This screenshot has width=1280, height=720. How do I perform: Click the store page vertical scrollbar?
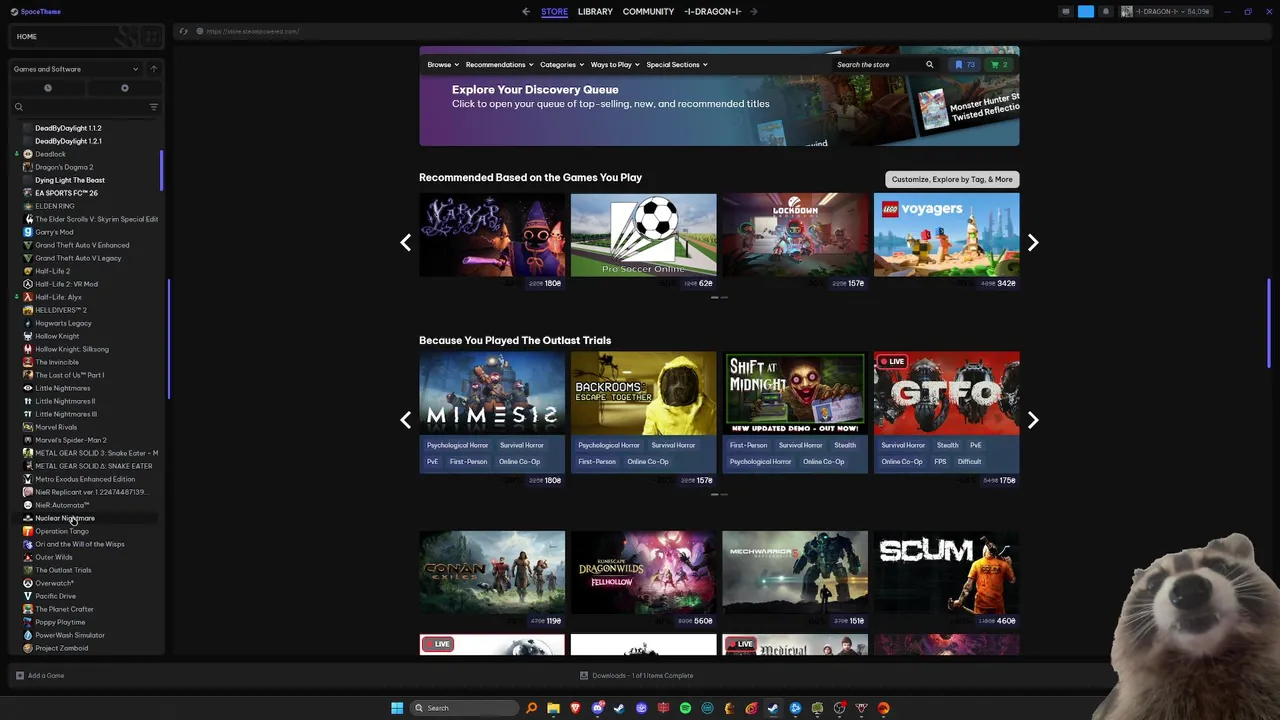(1268, 323)
